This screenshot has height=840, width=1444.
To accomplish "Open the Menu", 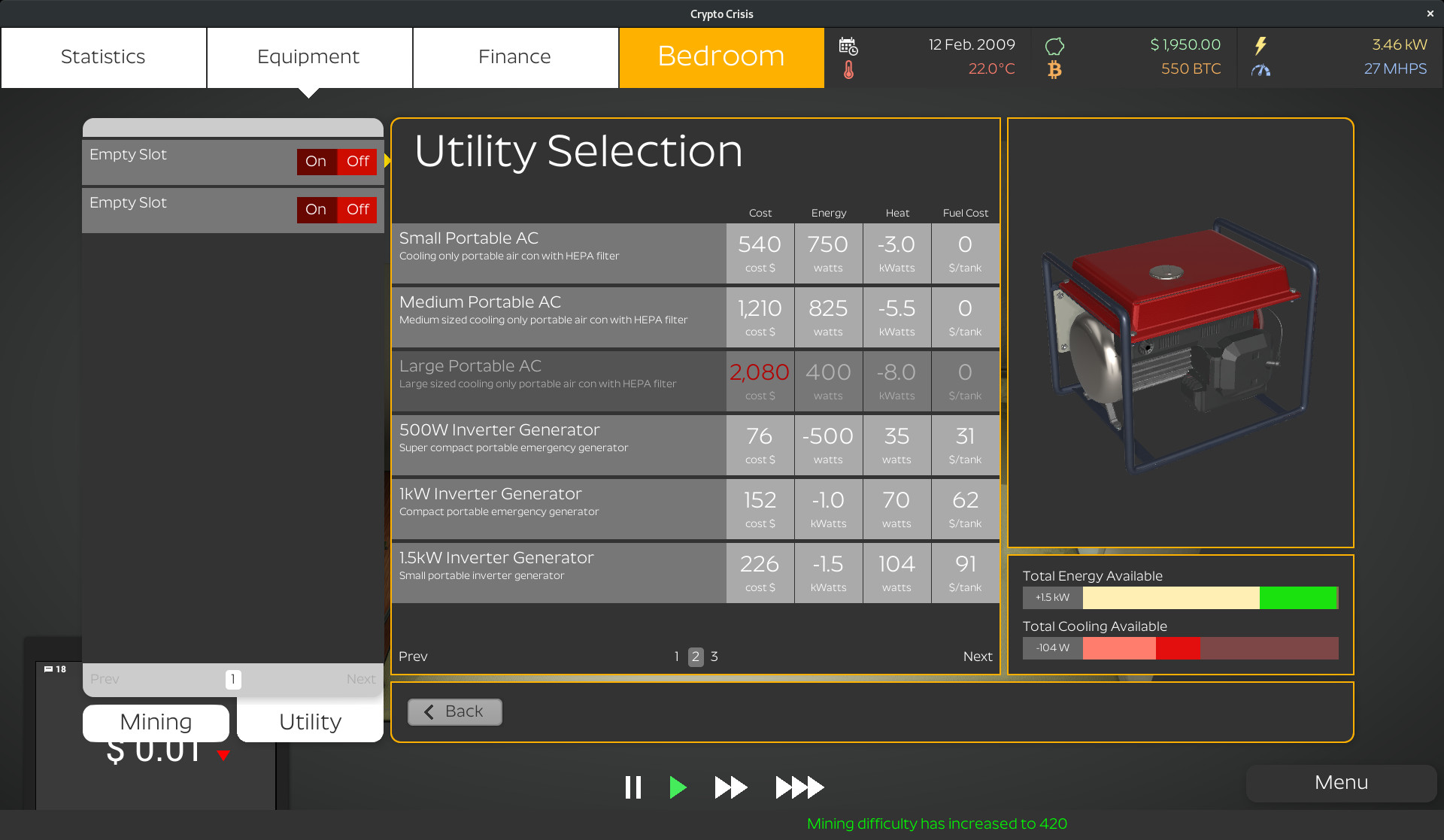I will [x=1340, y=783].
